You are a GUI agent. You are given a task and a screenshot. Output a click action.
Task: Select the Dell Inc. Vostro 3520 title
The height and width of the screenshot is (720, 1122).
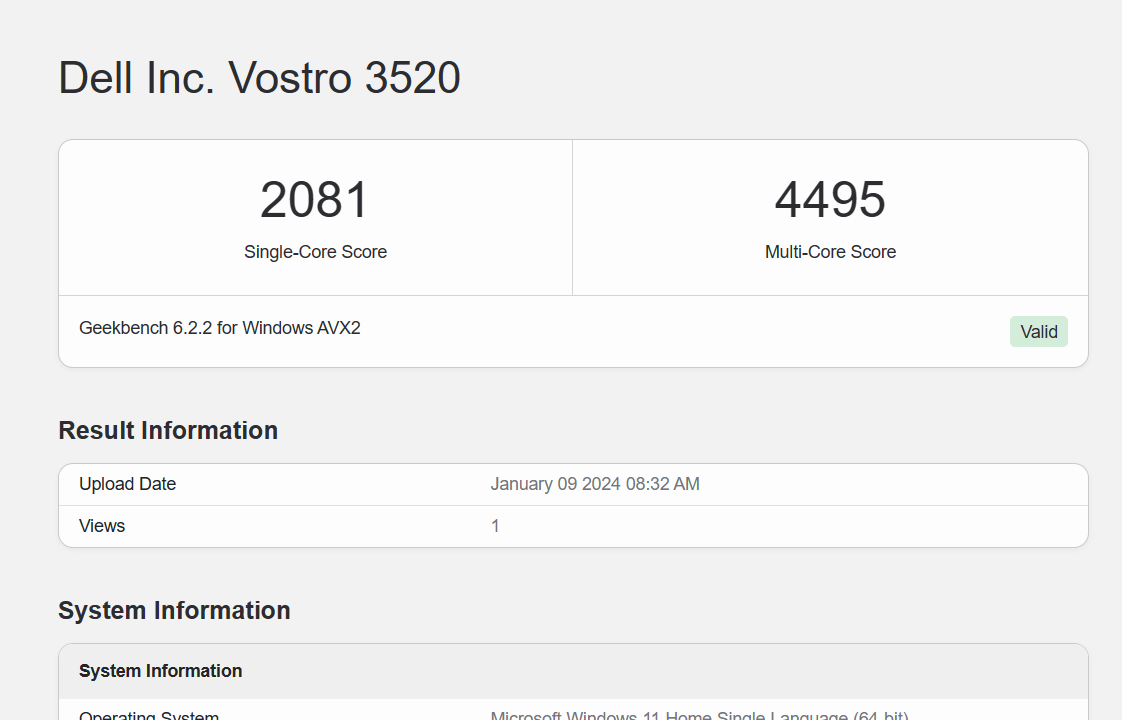(x=259, y=78)
